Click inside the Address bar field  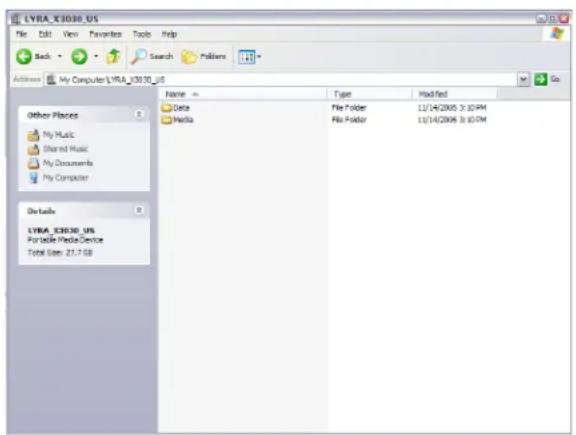pos(281,80)
